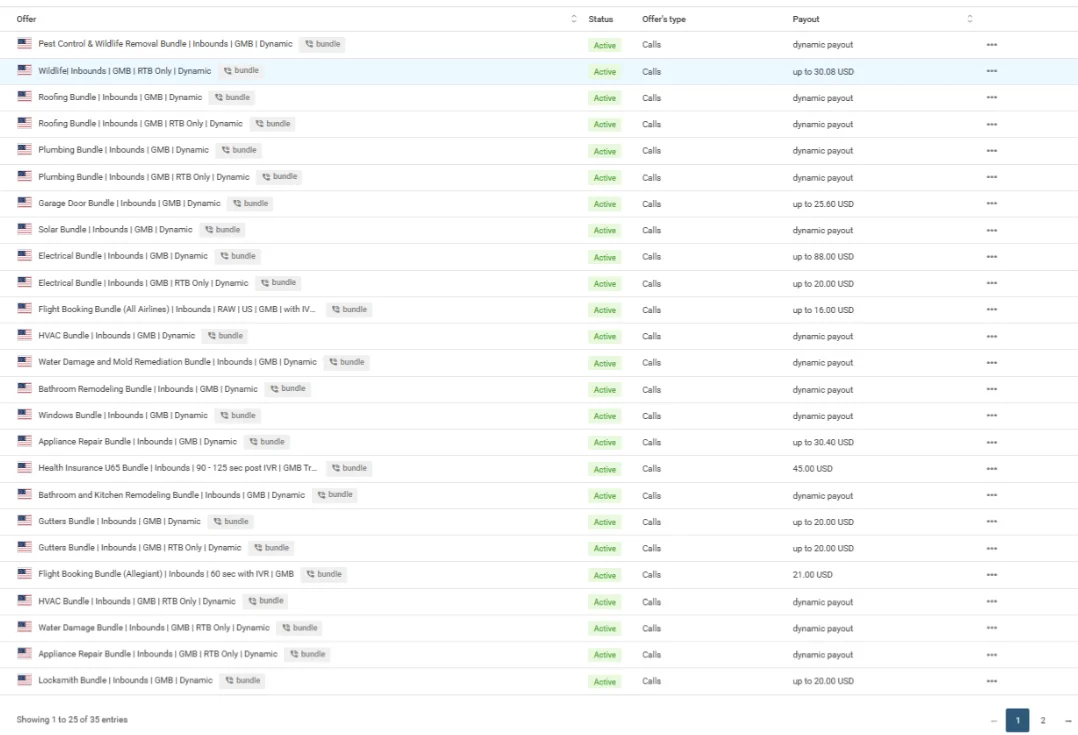
Task: Open three-dot menu for Wildlife Inbounds RTB Only row
Action: tap(991, 71)
